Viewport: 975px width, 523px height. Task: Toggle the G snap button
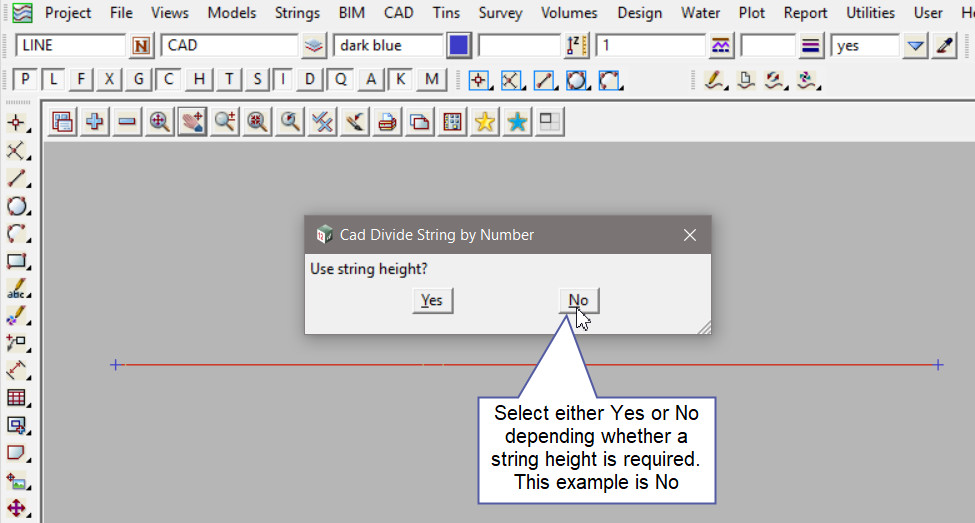[x=139, y=80]
